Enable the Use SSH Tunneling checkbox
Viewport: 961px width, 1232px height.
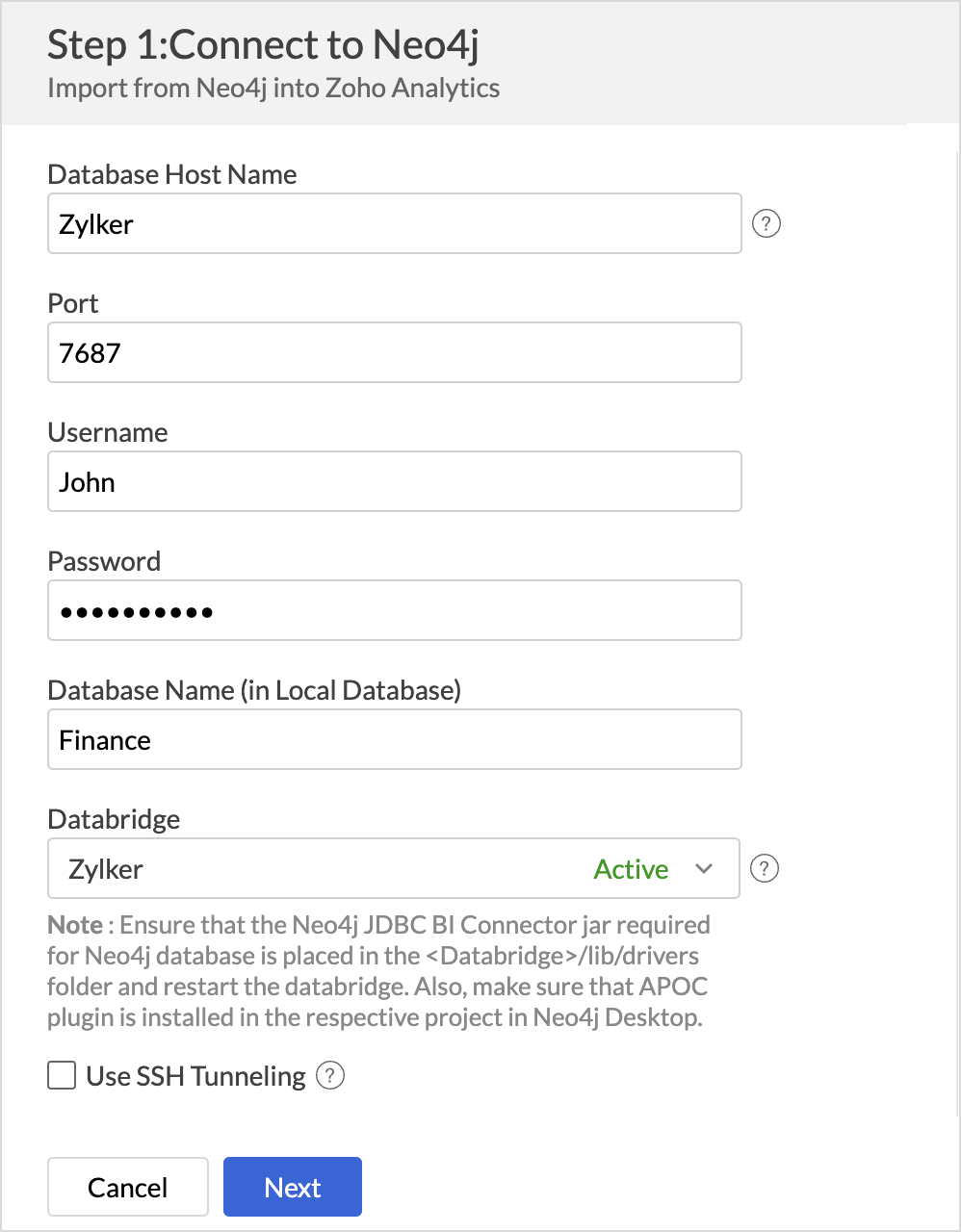click(x=62, y=1075)
